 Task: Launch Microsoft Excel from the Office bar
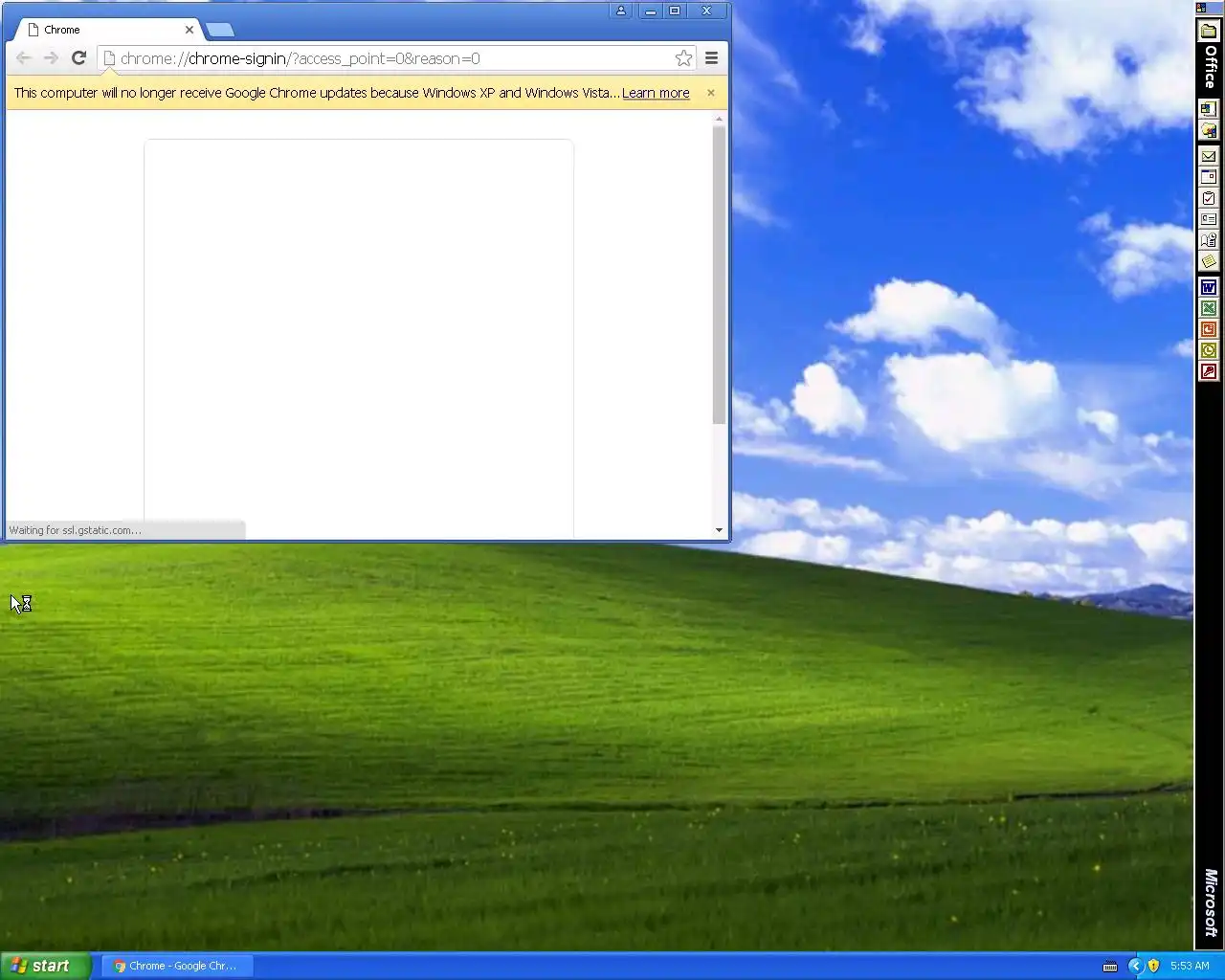click(1209, 308)
